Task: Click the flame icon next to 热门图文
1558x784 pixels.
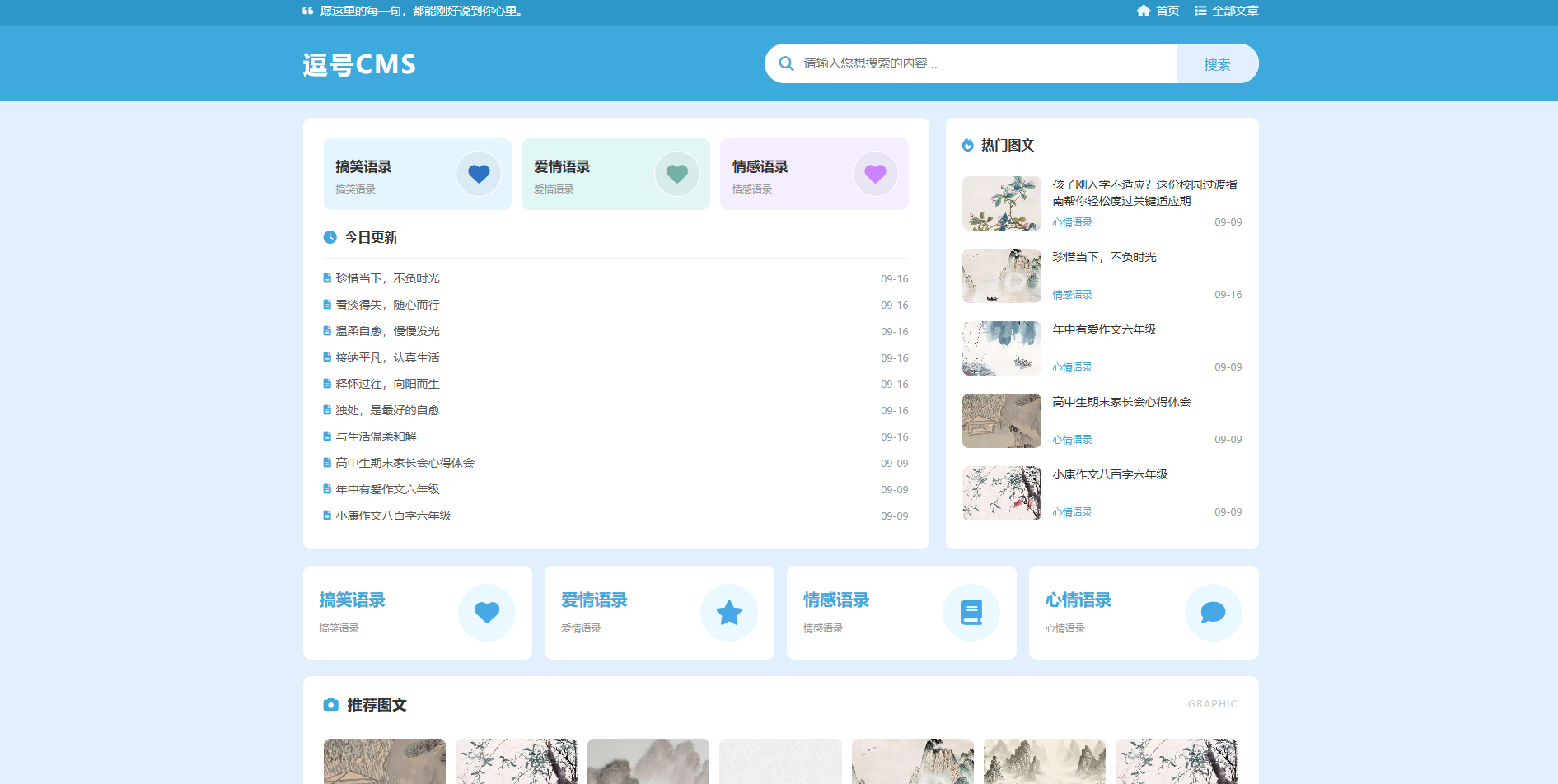Action: [x=967, y=145]
